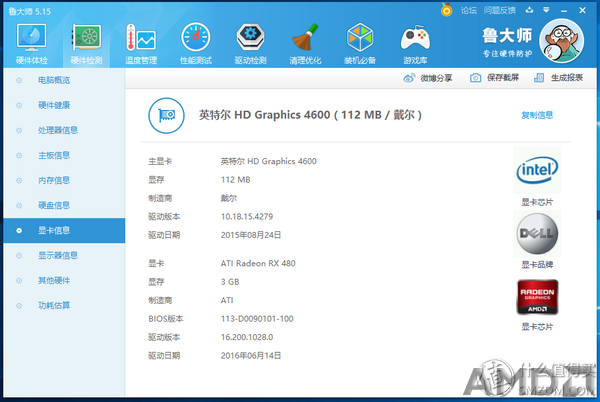Click the camera icon for 保存截屏
The width and height of the screenshot is (600, 402).
[x=475, y=78]
